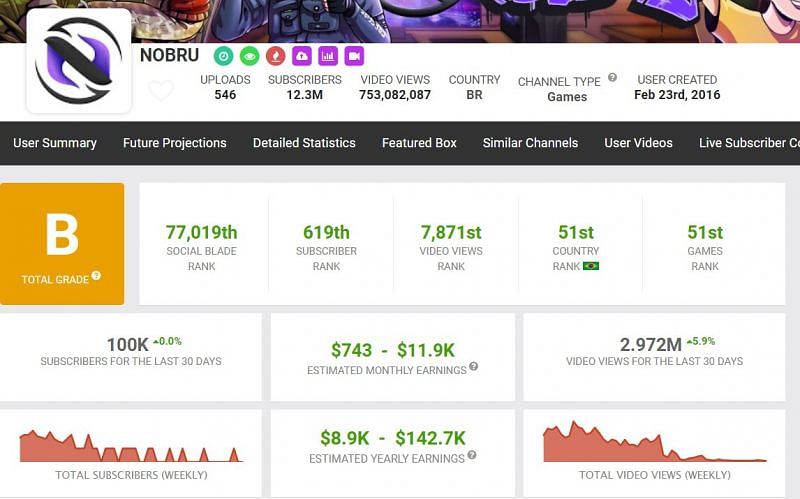Open the Detailed Statistics tab
The height and width of the screenshot is (499, 800).
point(304,143)
